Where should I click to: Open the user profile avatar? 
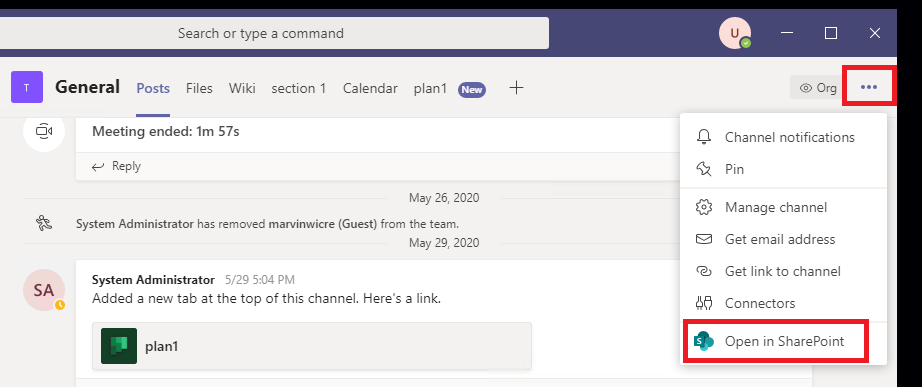(735, 33)
